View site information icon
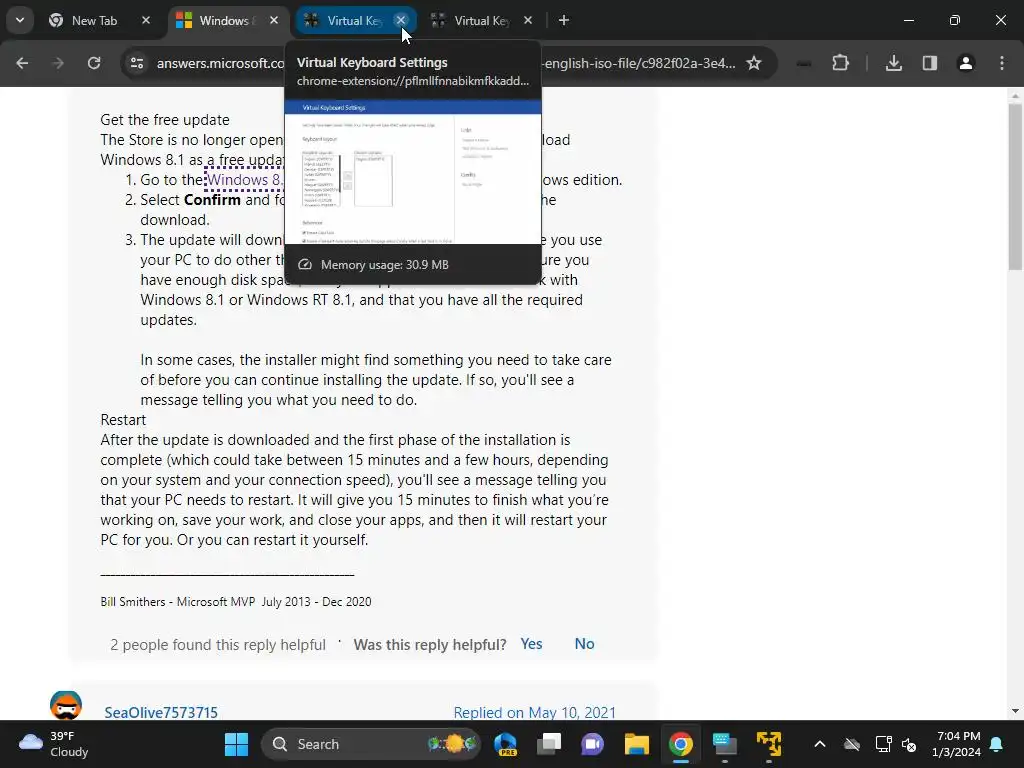1024x768 pixels. coord(136,63)
